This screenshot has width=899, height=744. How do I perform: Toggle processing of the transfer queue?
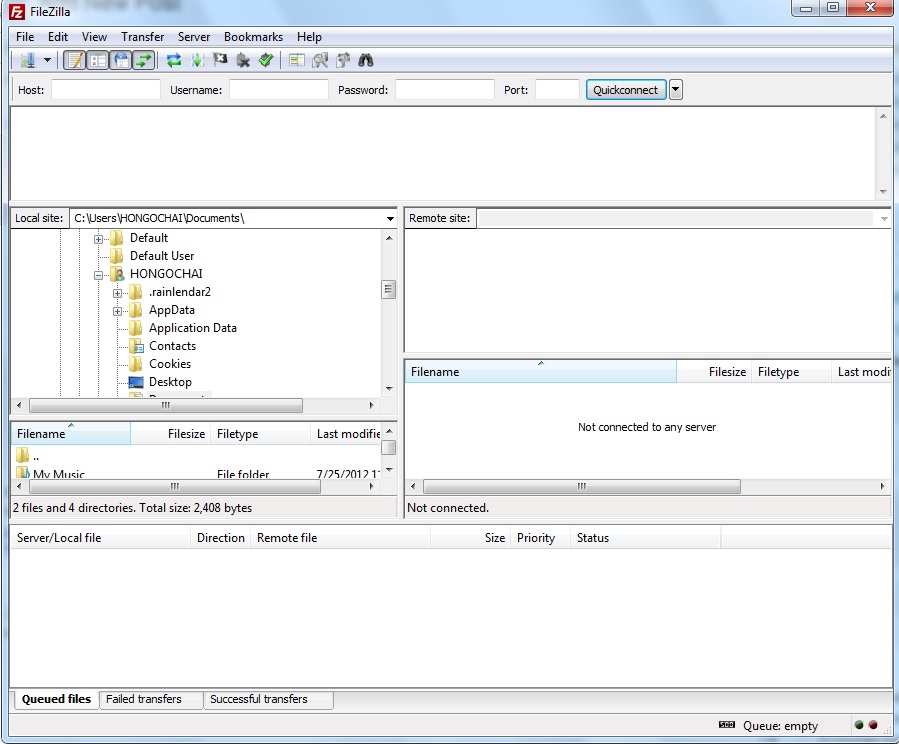pos(197,60)
